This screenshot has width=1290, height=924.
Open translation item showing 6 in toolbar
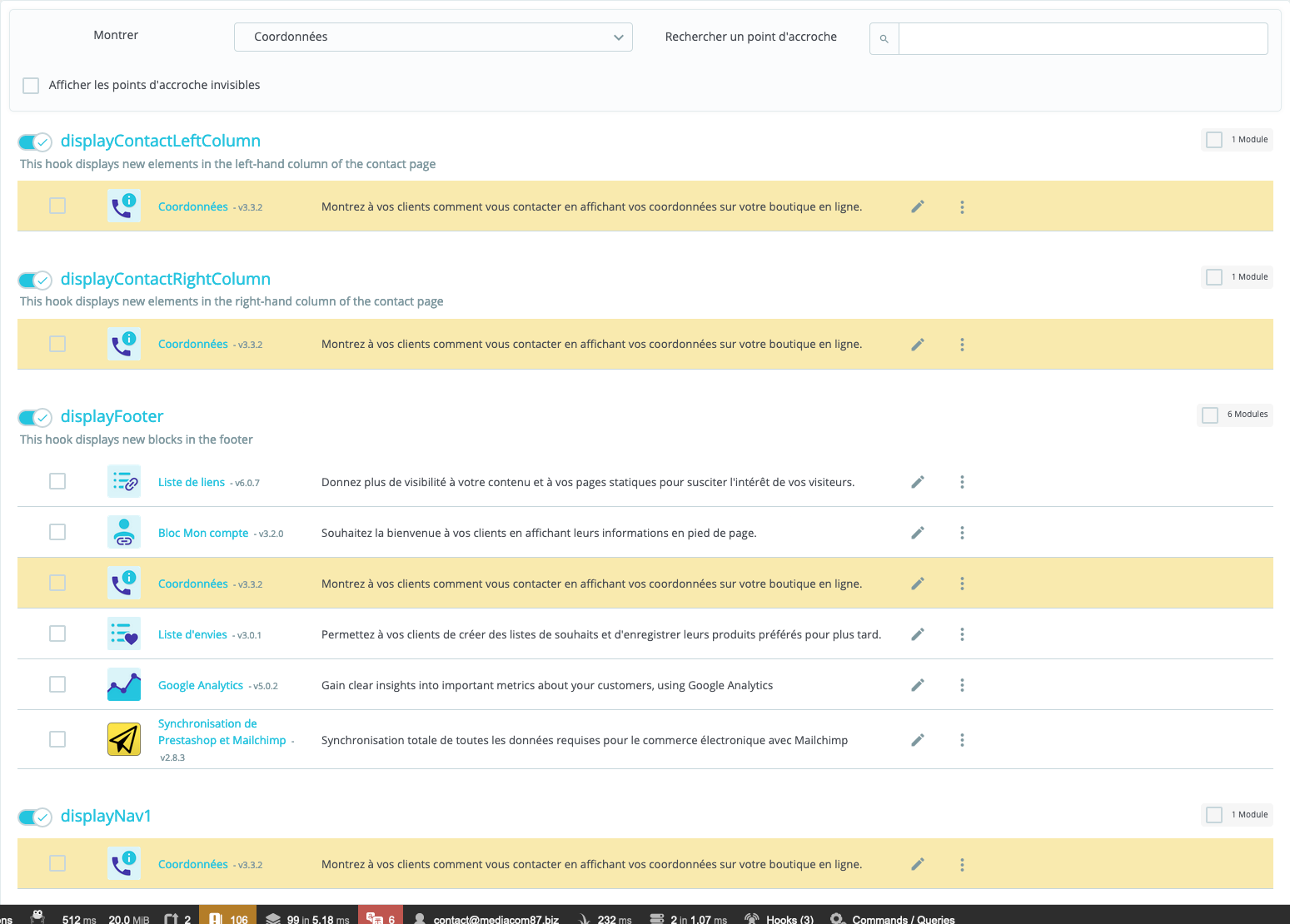(x=381, y=915)
